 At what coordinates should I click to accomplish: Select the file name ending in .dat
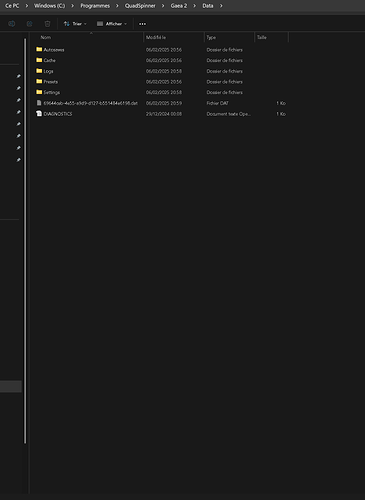pos(91,103)
